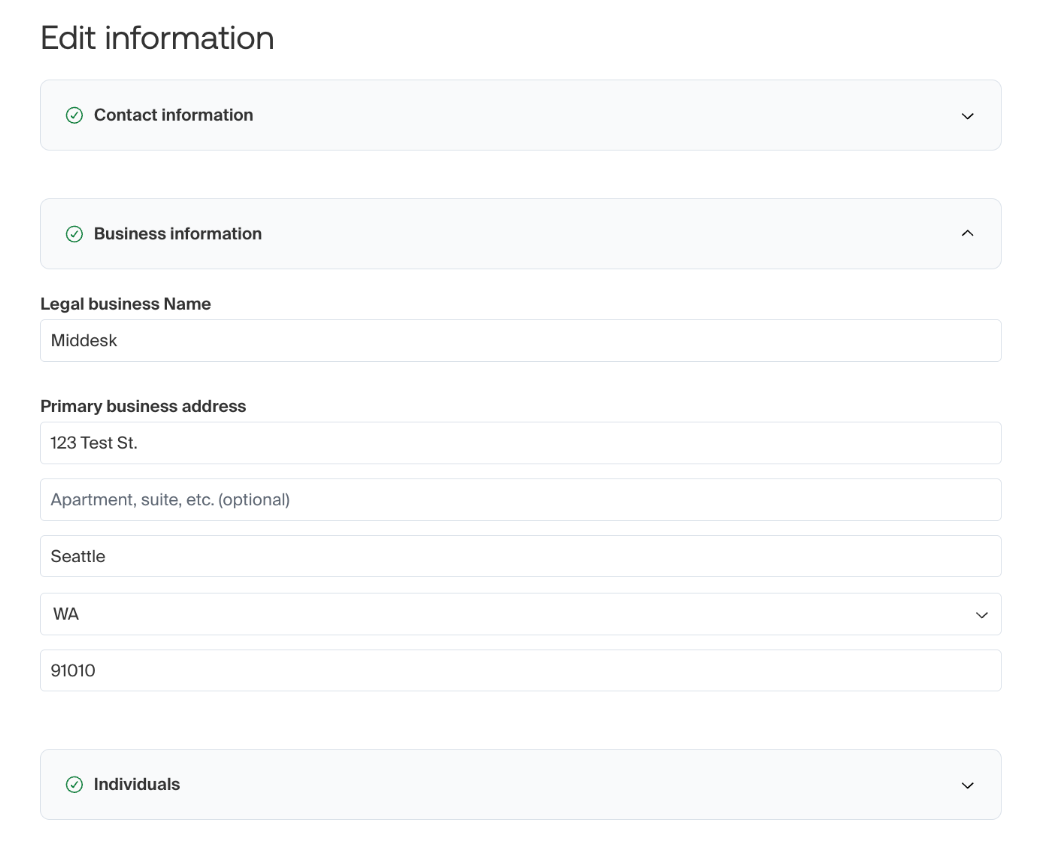Image resolution: width=1050 pixels, height=846 pixels.
Task: Click the Contact information section title
Action: (173, 115)
